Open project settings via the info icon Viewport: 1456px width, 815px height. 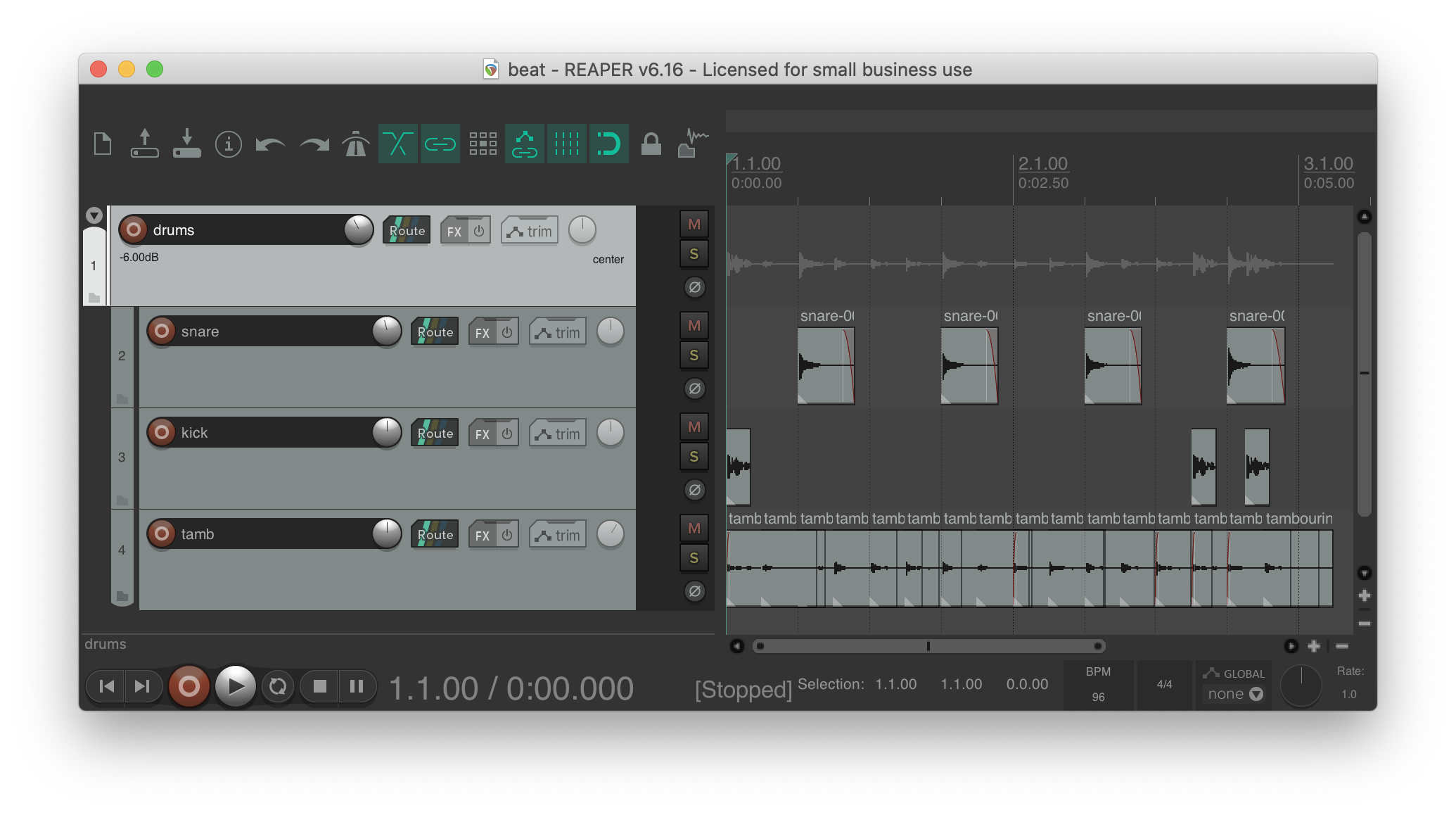228,144
